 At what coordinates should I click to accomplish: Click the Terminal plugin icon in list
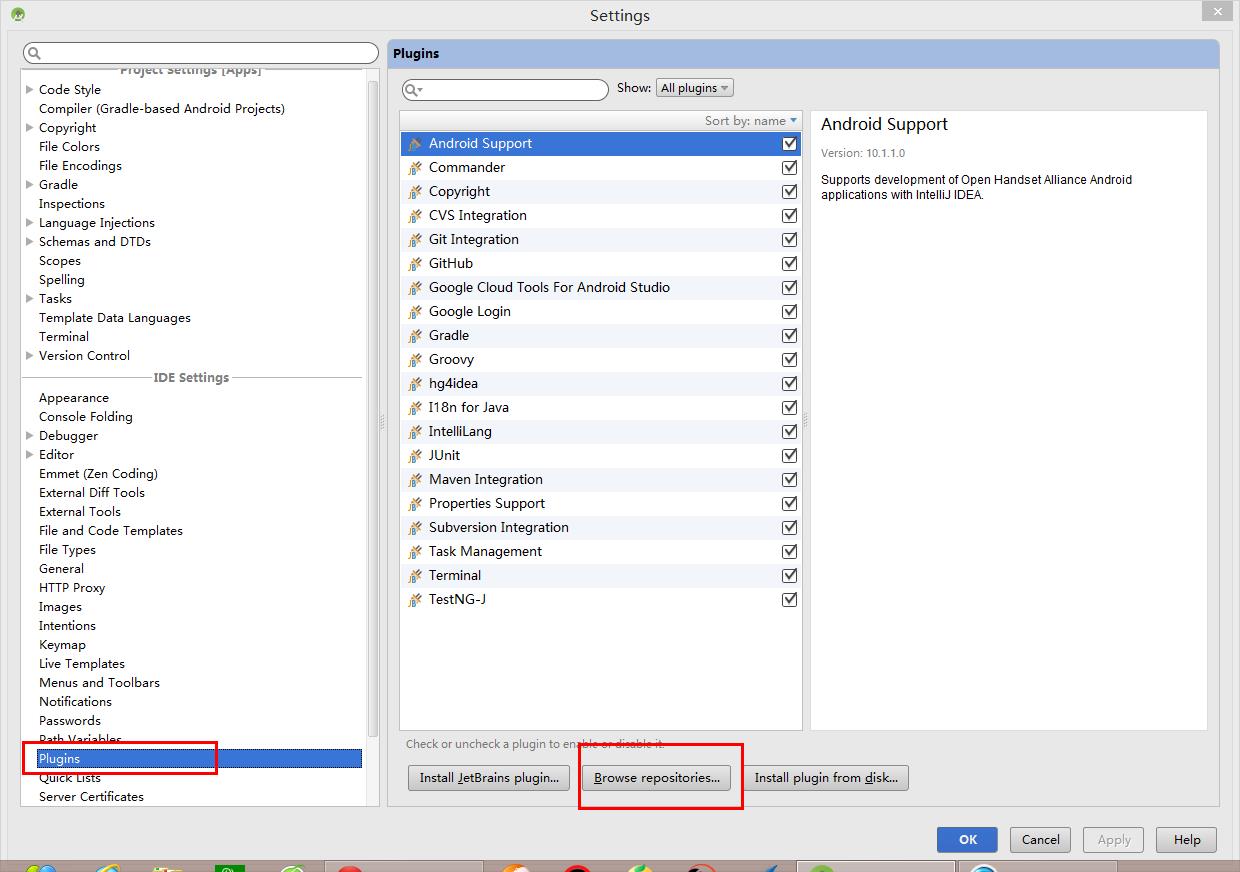[415, 576]
